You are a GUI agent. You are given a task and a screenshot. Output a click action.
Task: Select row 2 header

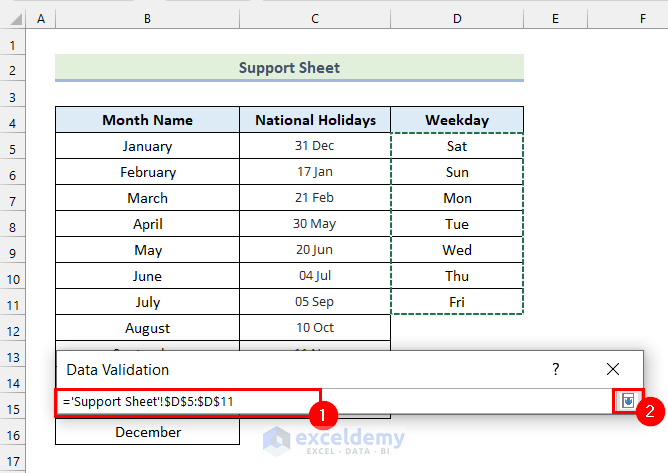13,70
